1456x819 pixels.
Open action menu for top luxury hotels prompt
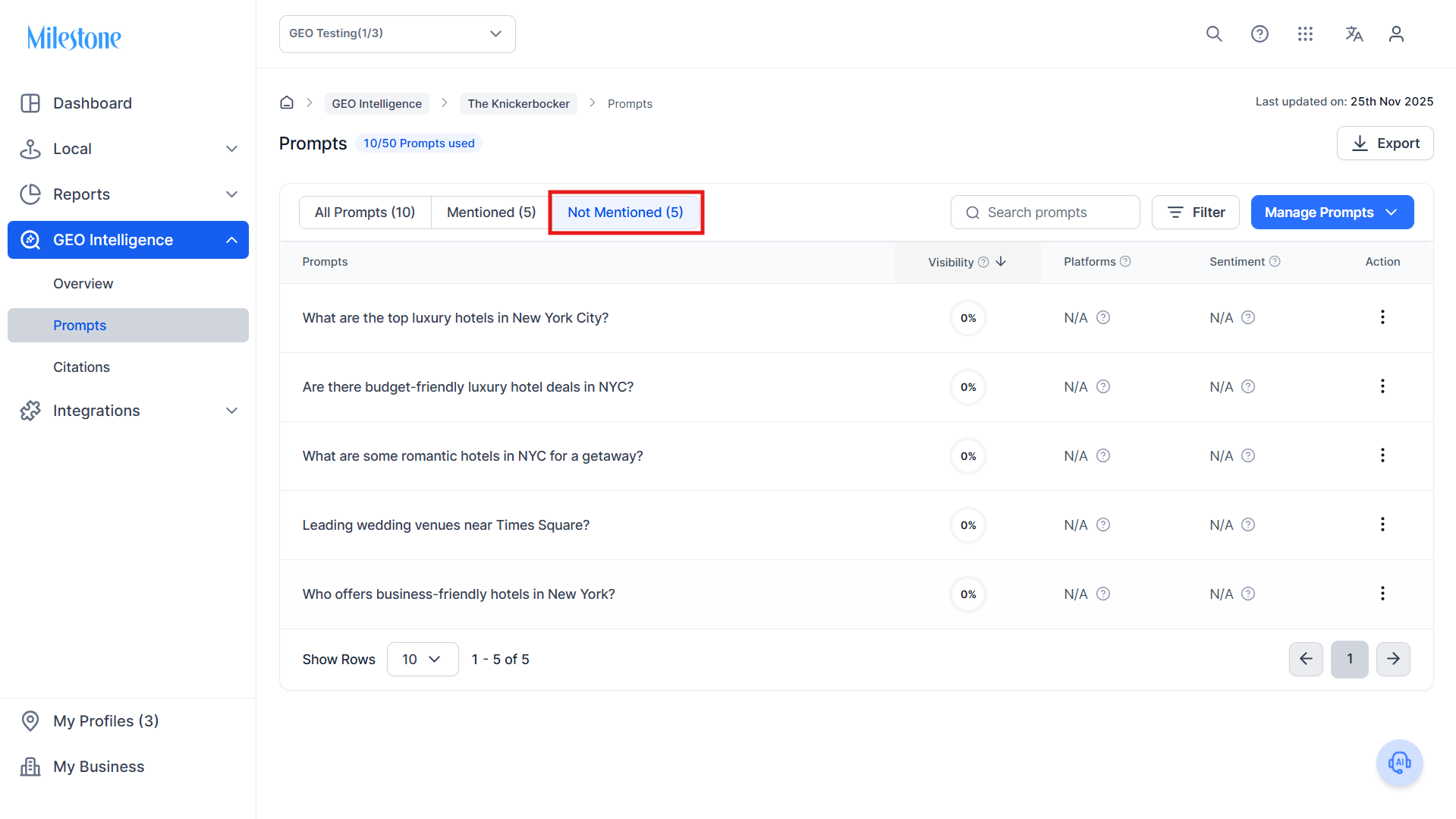coord(1382,317)
